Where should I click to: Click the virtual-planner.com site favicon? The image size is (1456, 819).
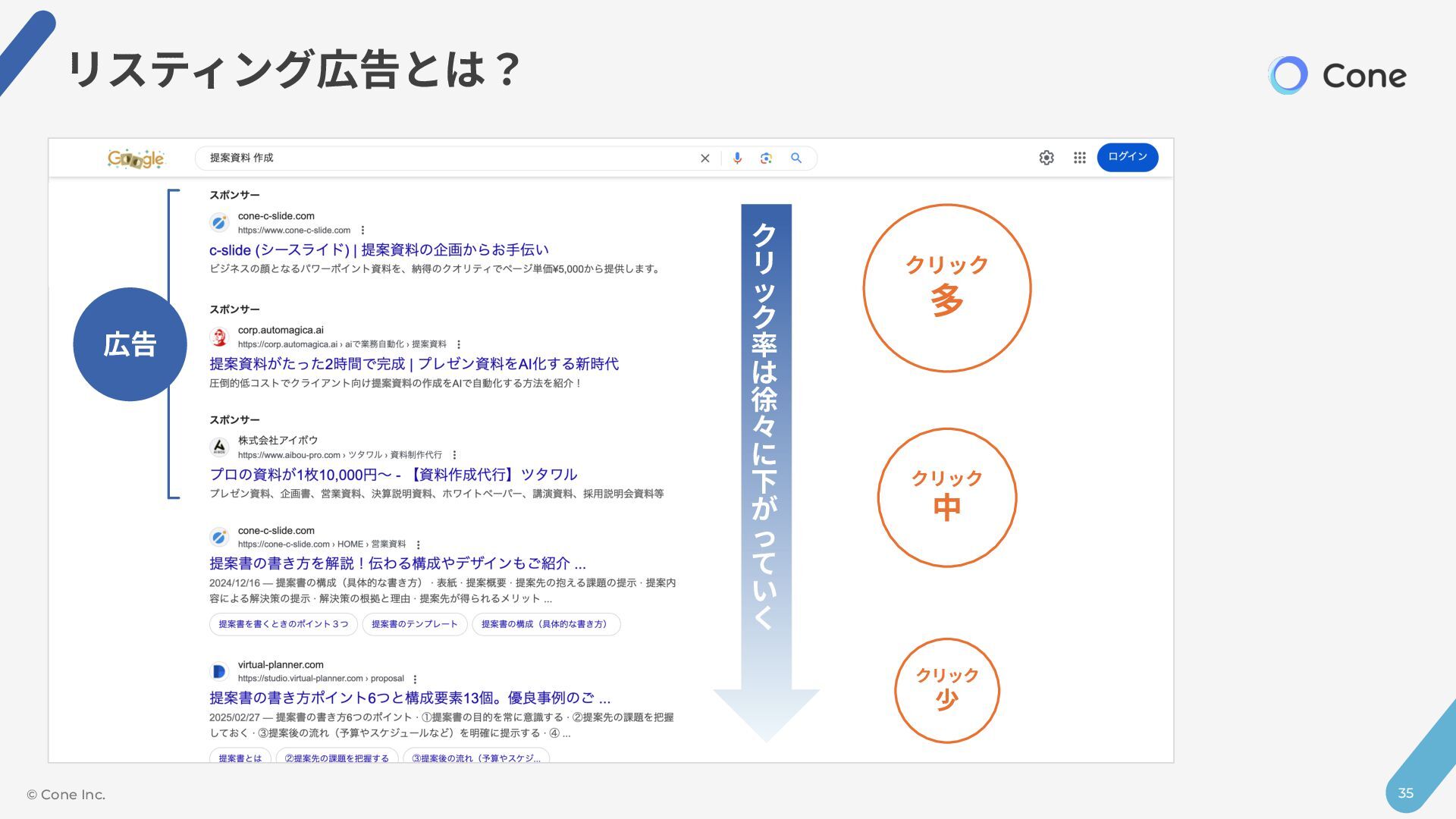click(219, 671)
